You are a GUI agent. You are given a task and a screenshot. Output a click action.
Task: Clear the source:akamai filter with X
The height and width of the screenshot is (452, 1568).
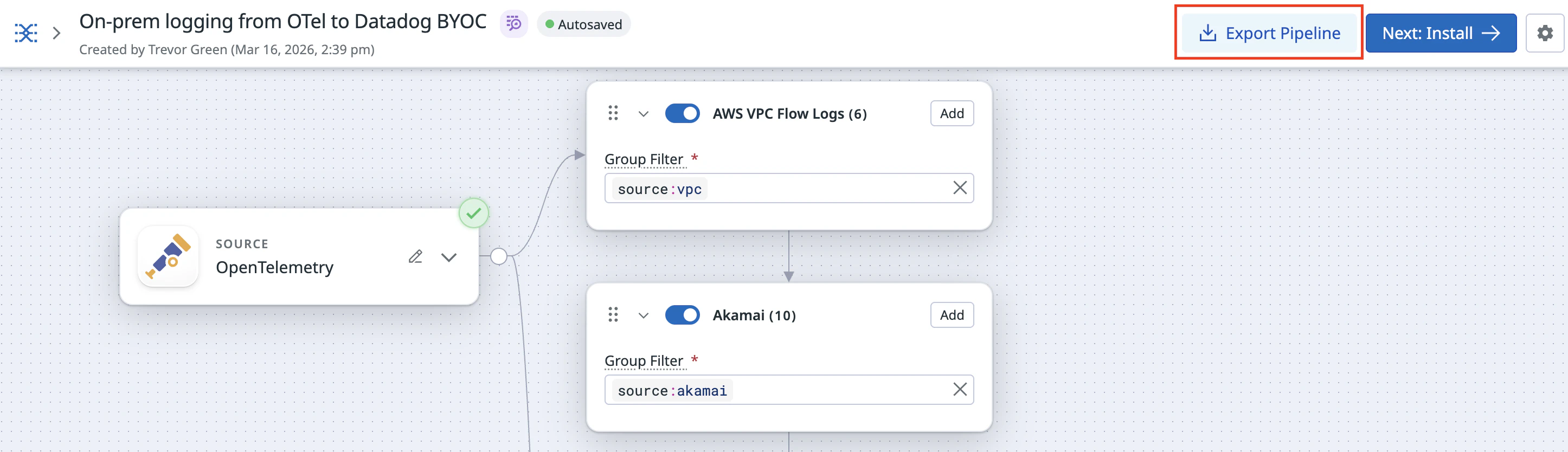(959, 389)
